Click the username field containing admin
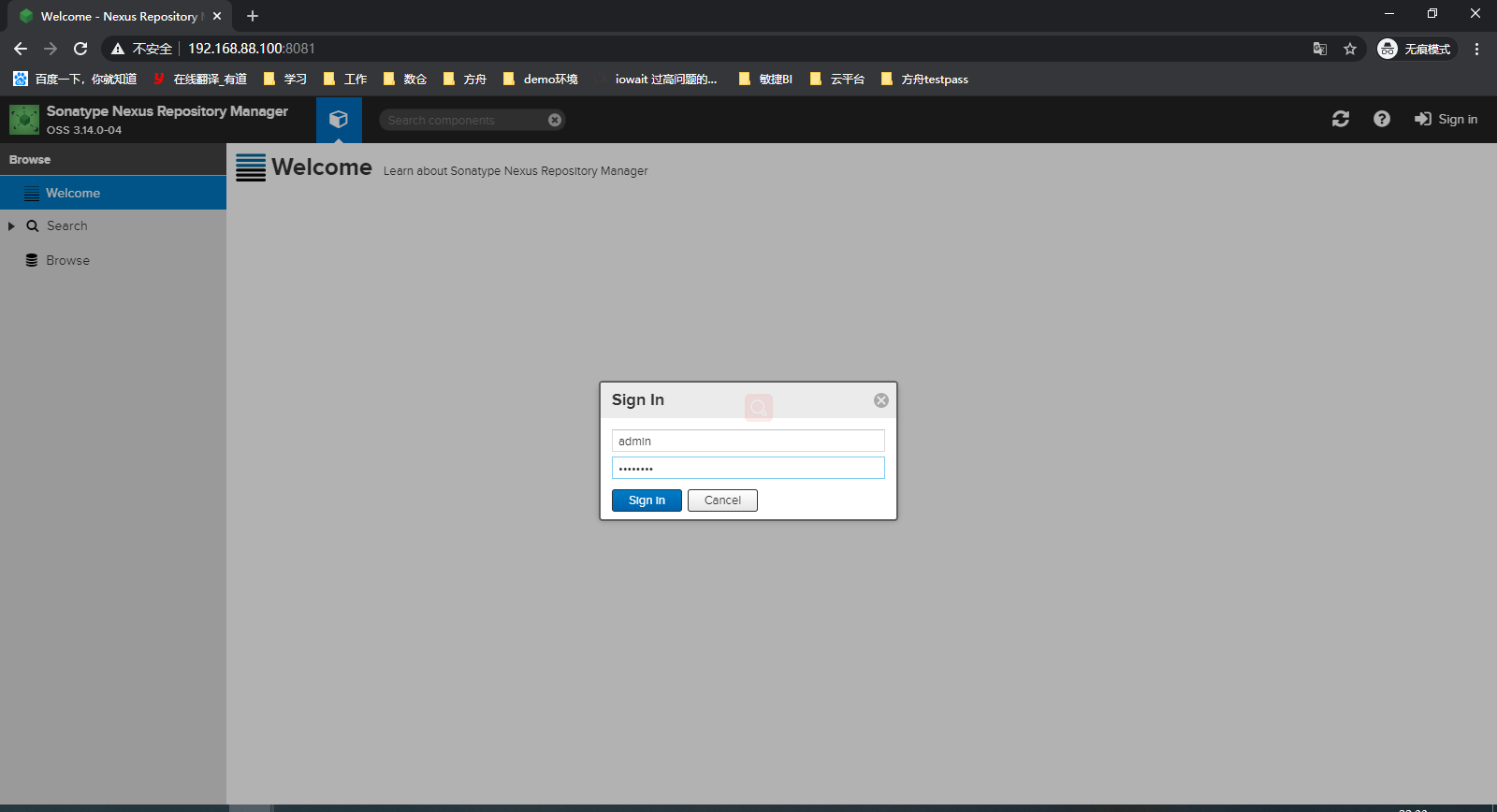The image size is (1497, 812). coord(748,441)
